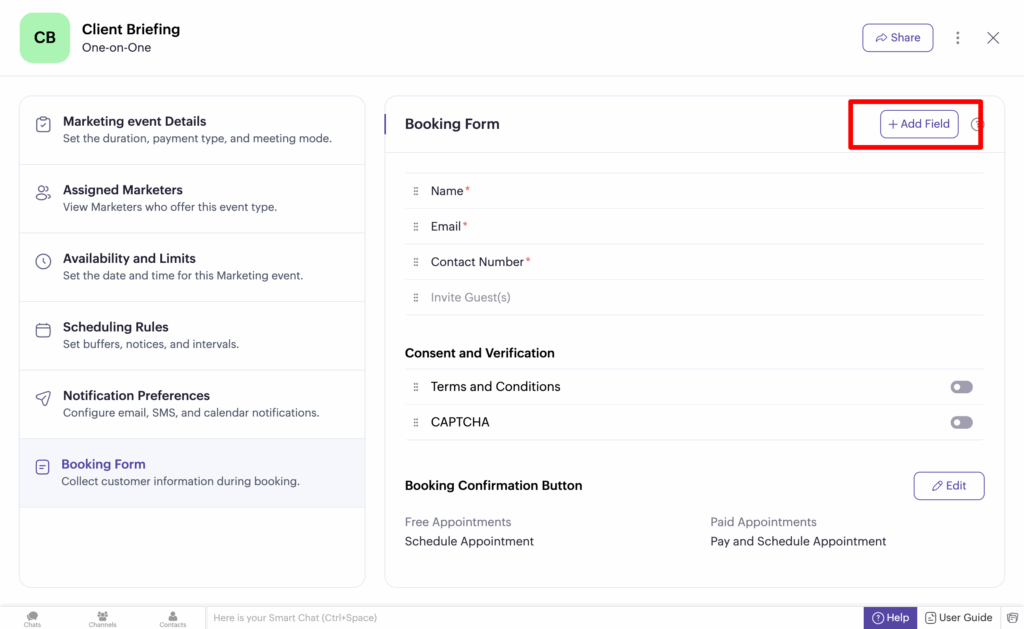Turn on the CAPTCHA toggle
The image size is (1024, 629).
[961, 423]
